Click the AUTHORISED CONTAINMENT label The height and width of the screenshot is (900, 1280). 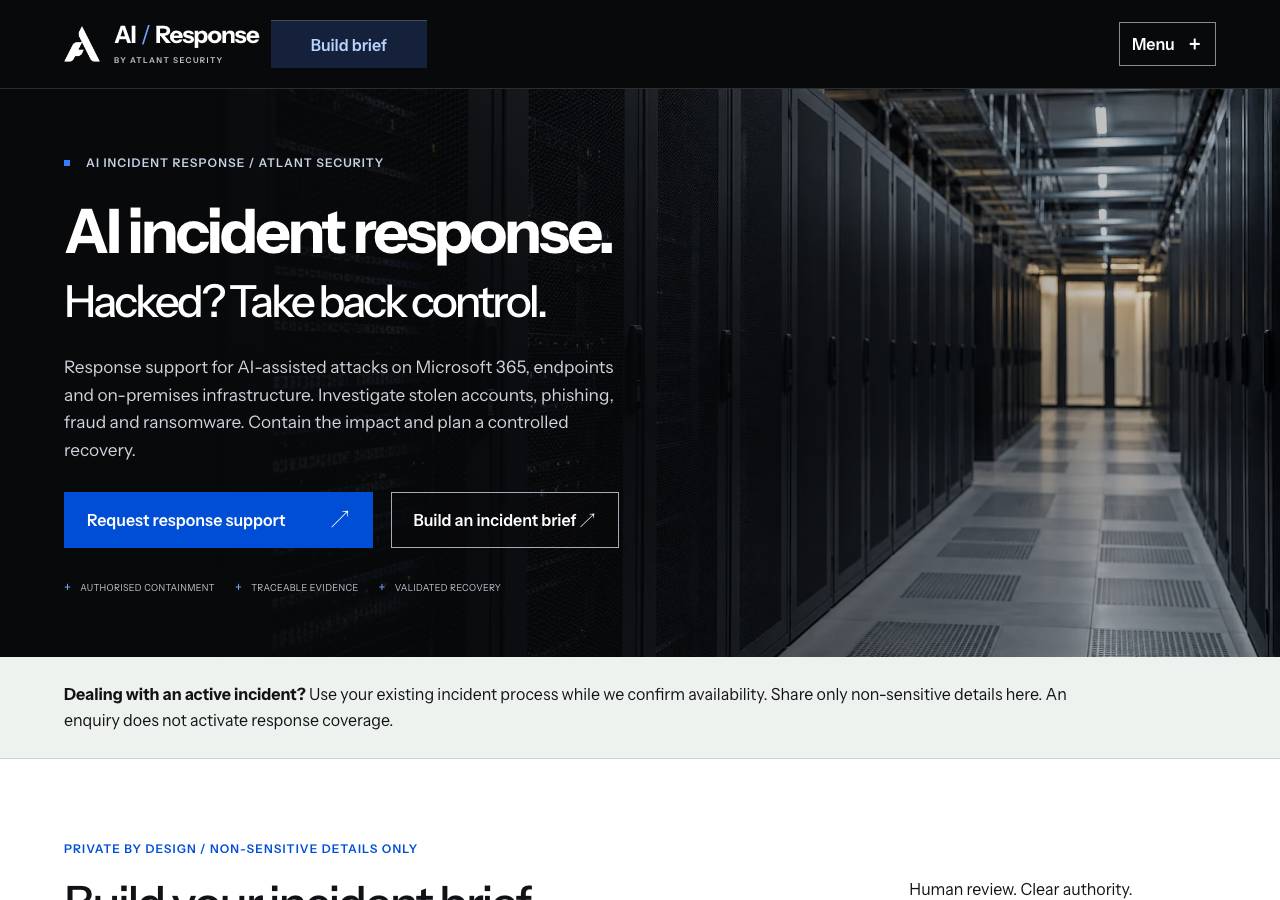click(147, 588)
